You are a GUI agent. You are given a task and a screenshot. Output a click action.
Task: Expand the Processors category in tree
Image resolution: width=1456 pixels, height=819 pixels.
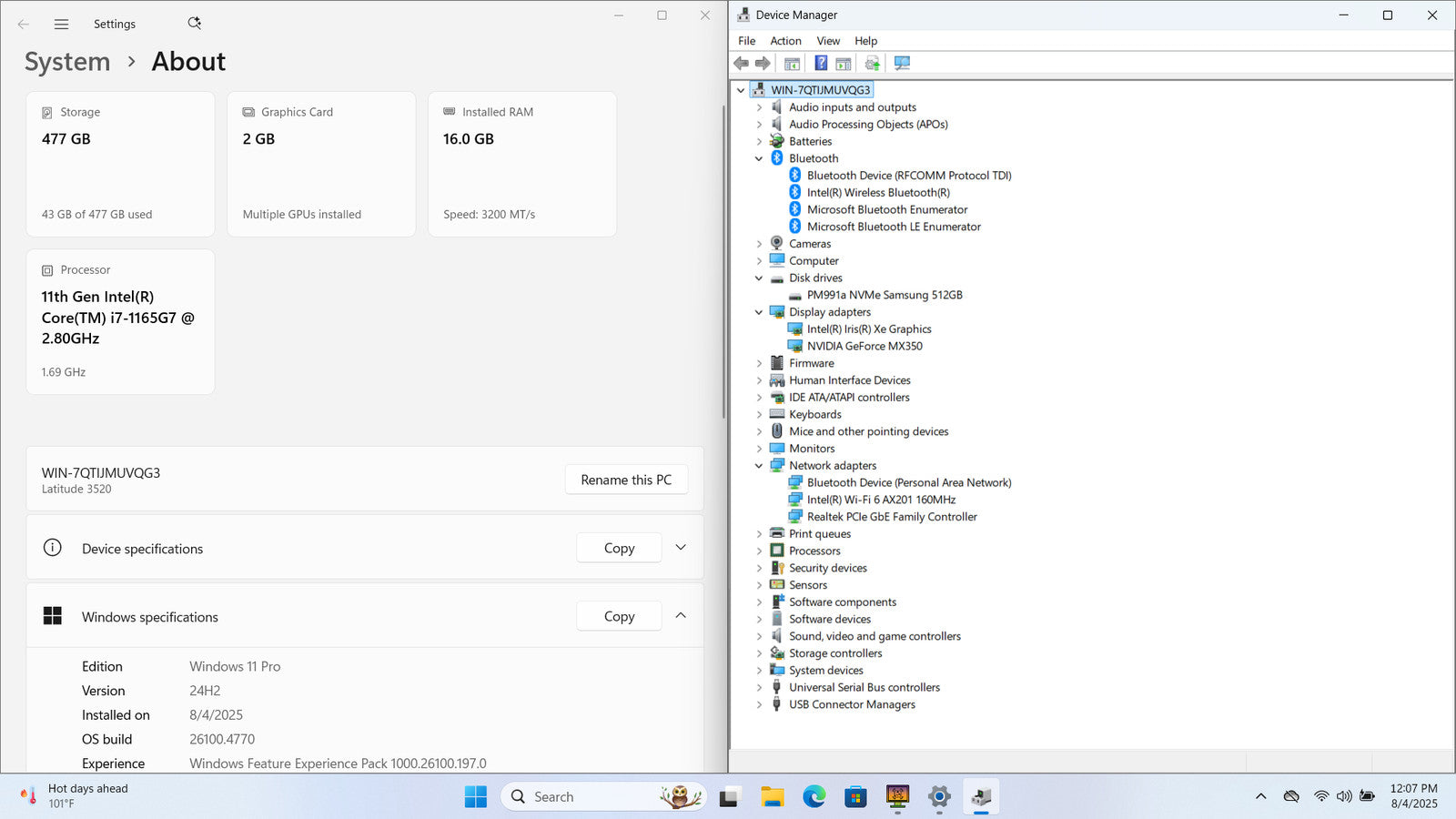[759, 551]
